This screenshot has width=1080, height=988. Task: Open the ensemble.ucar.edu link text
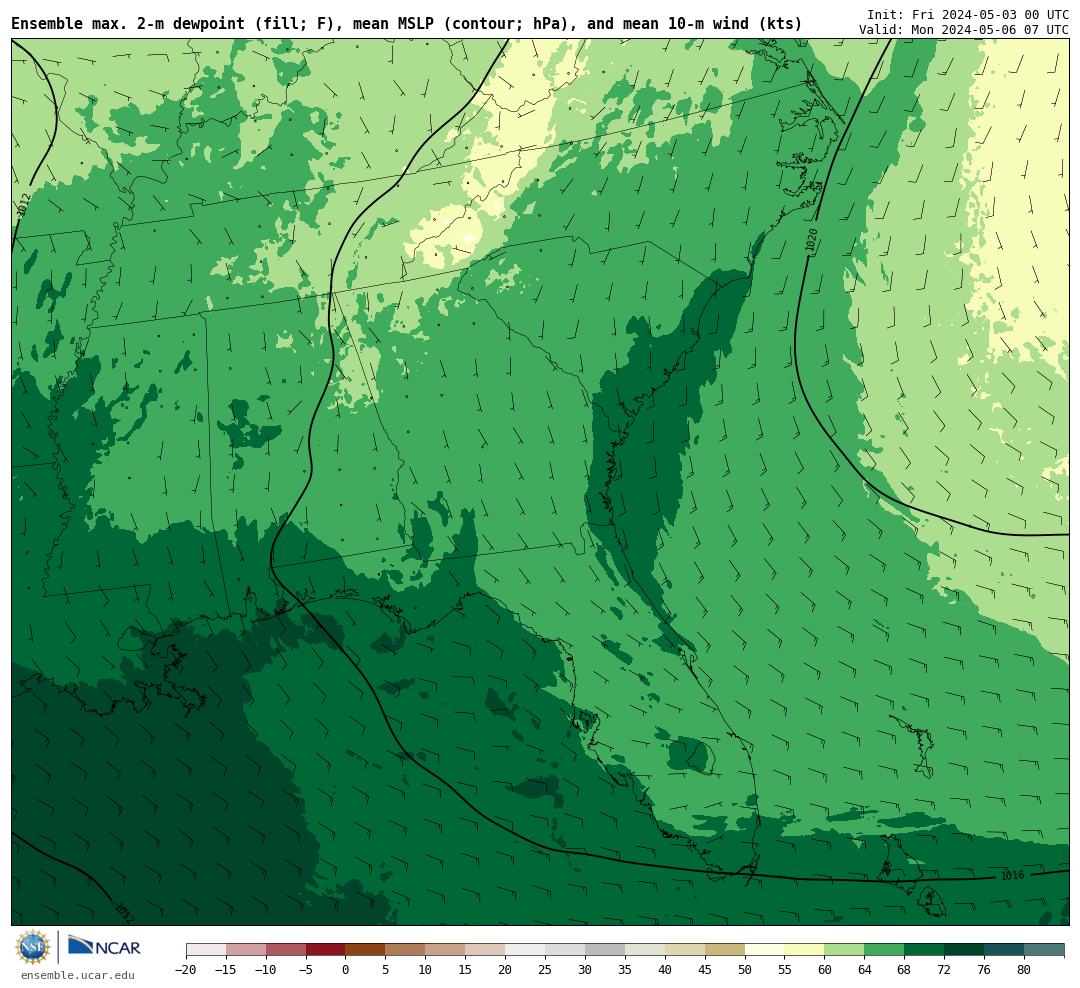(78, 975)
